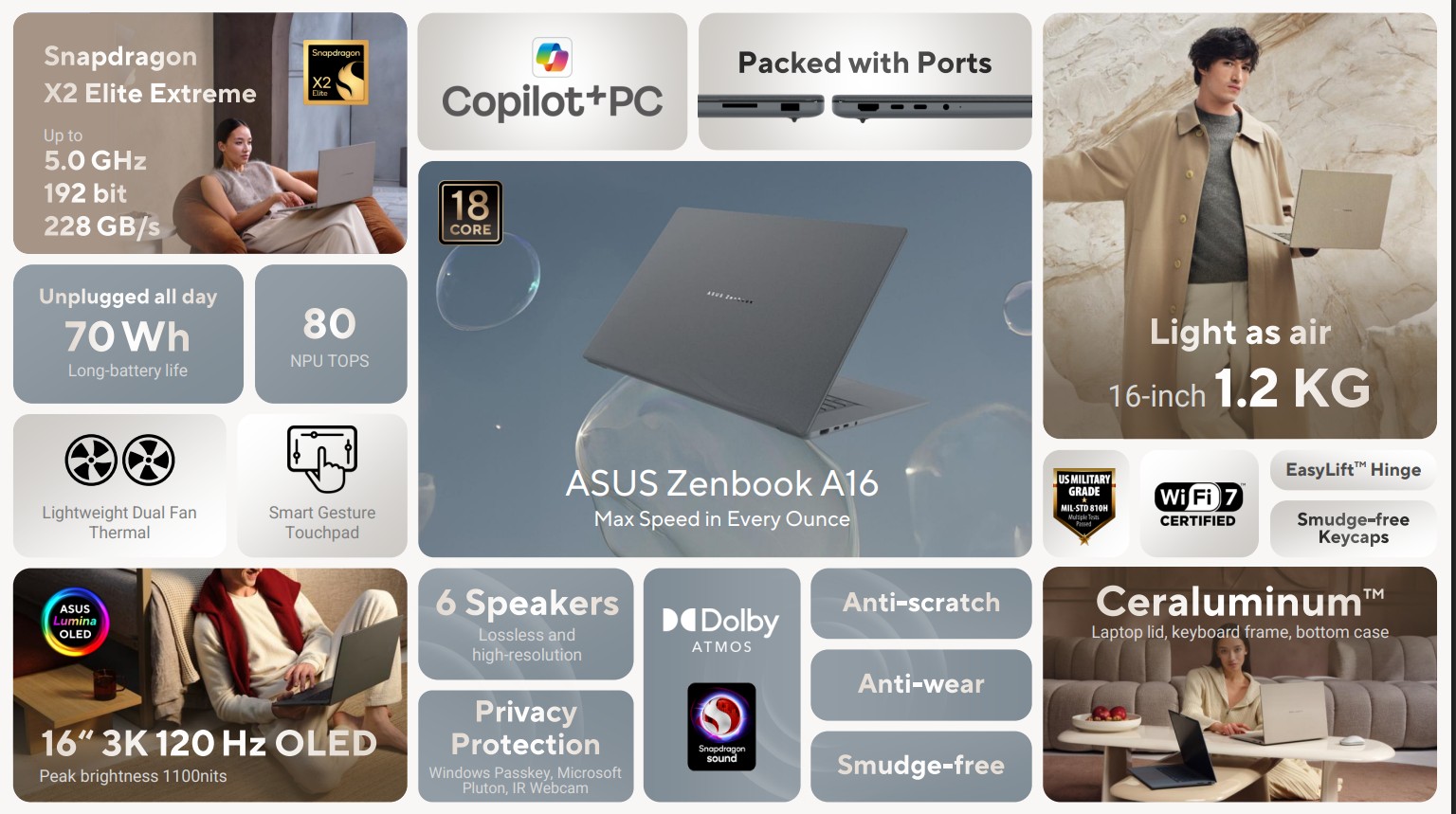The image size is (1456, 814).
Task: Click the dual fan thermal icon
Action: 119,460
